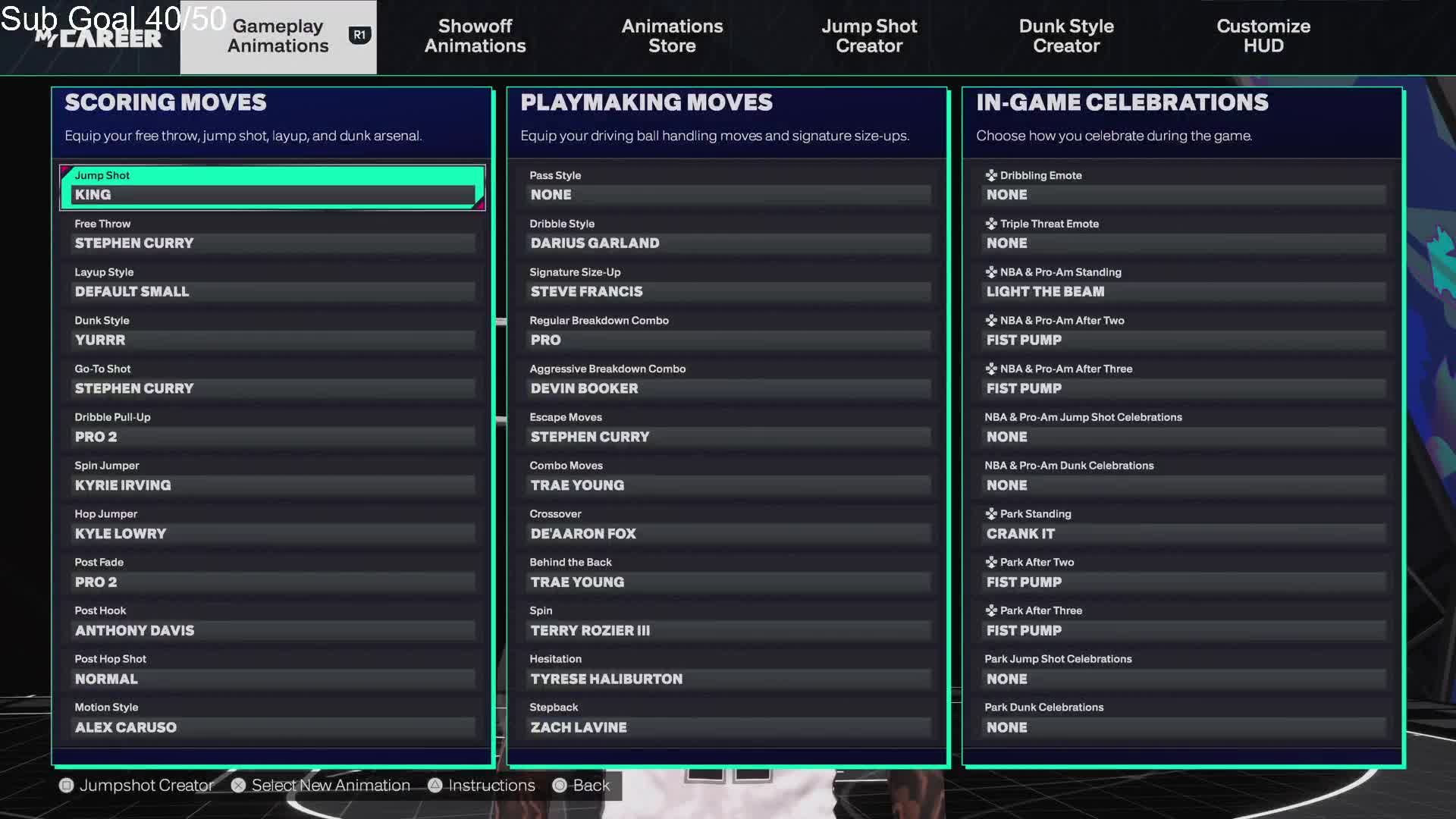Screen dimensions: 1456x819
Task: Click Jumpshot Creator button label
Action: [x=146, y=786]
